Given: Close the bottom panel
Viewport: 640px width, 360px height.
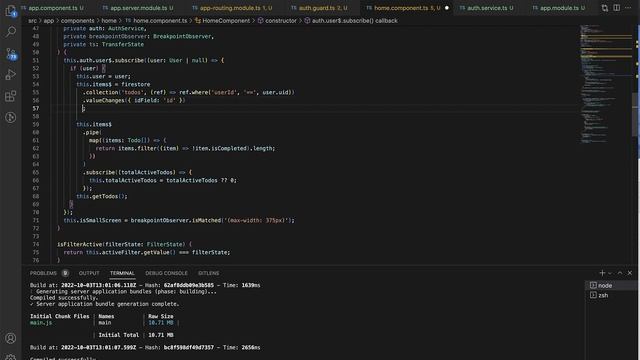Looking at the screenshot, I should pyautogui.click(x=630, y=273).
